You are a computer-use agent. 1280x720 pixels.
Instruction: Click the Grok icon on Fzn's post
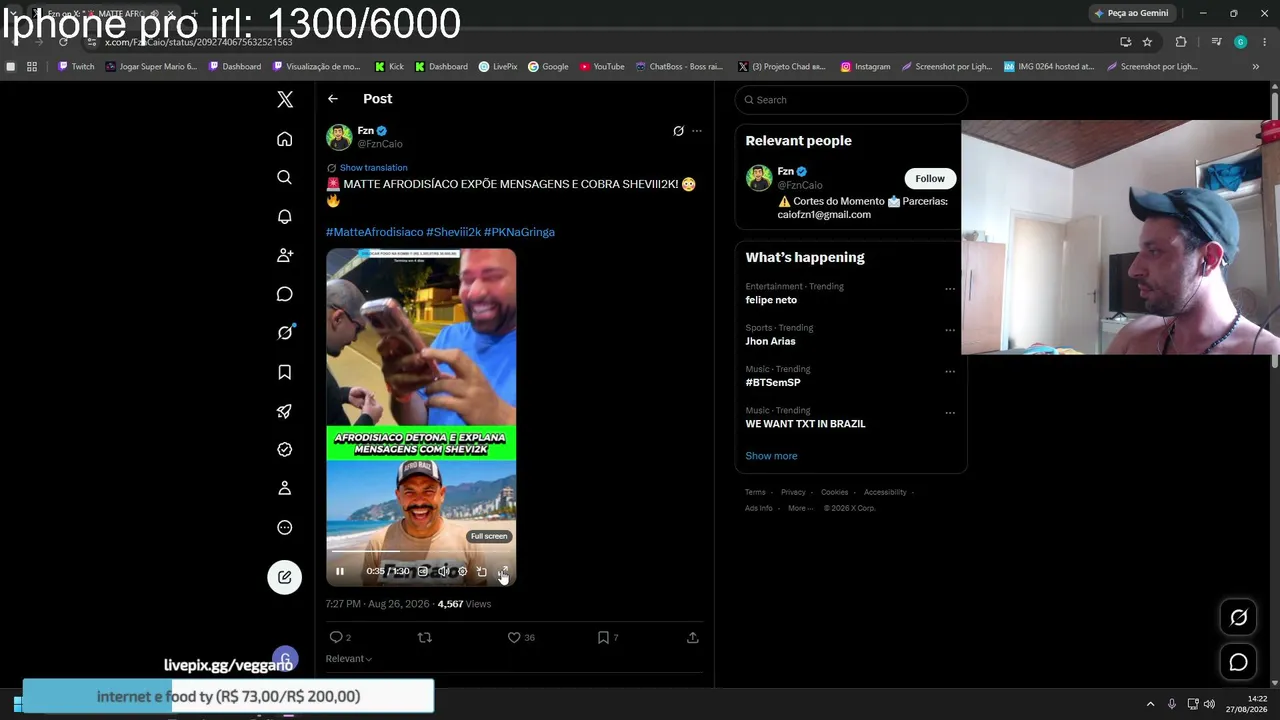click(x=678, y=131)
